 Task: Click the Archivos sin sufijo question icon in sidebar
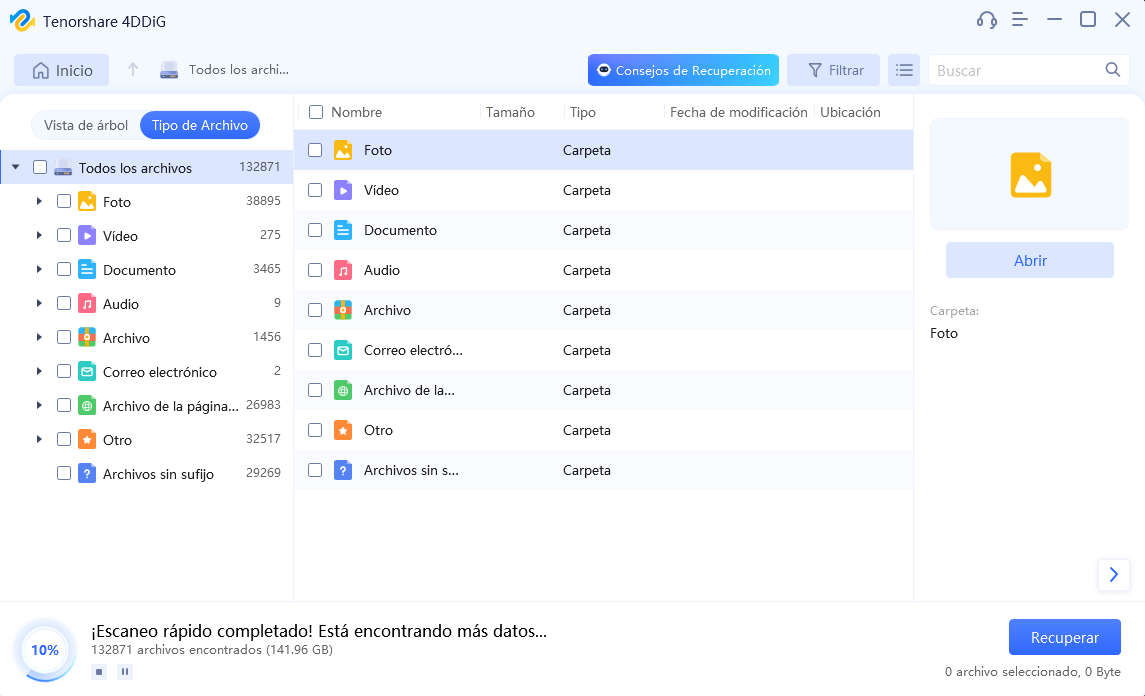point(87,473)
